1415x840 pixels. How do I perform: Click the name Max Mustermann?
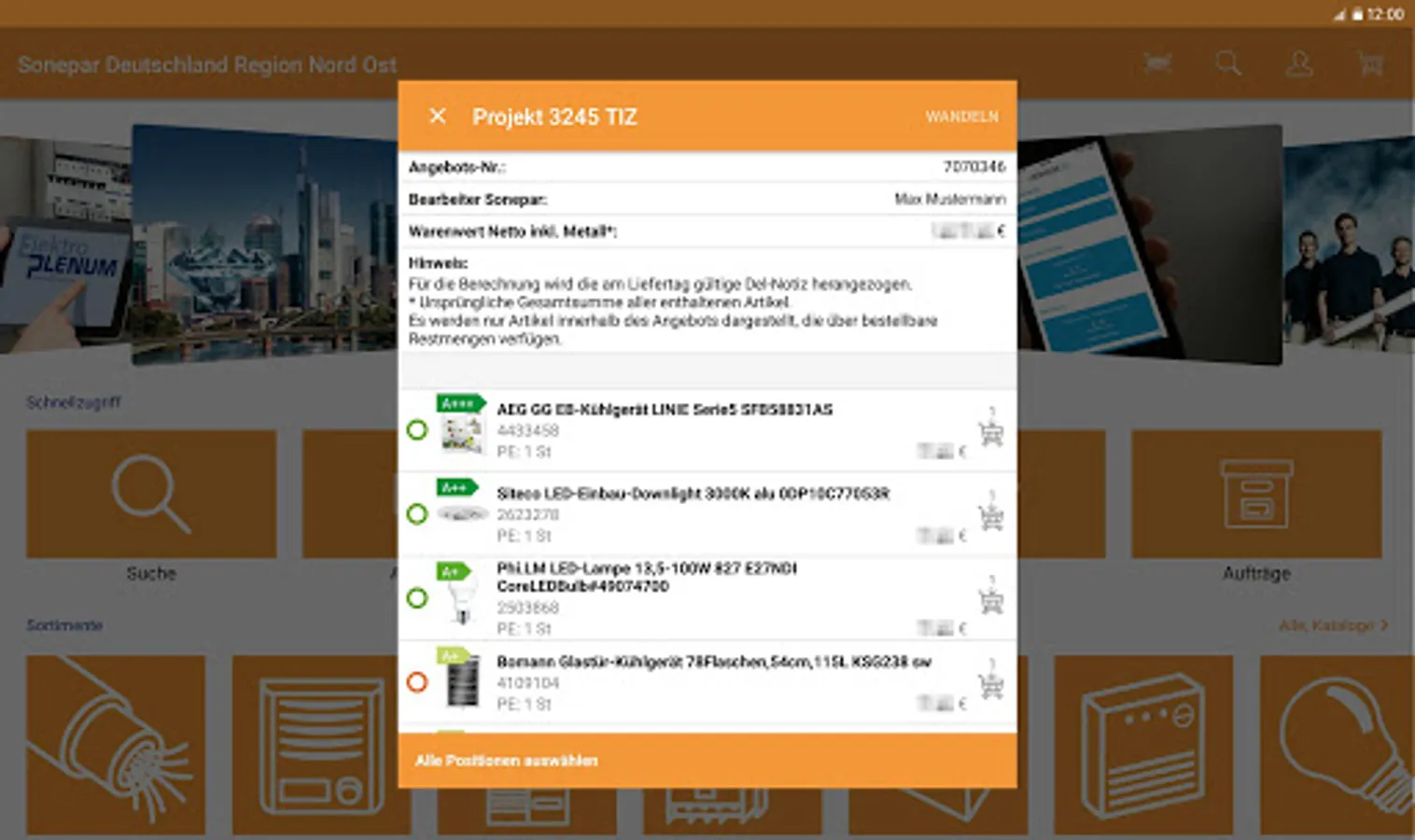click(x=950, y=199)
